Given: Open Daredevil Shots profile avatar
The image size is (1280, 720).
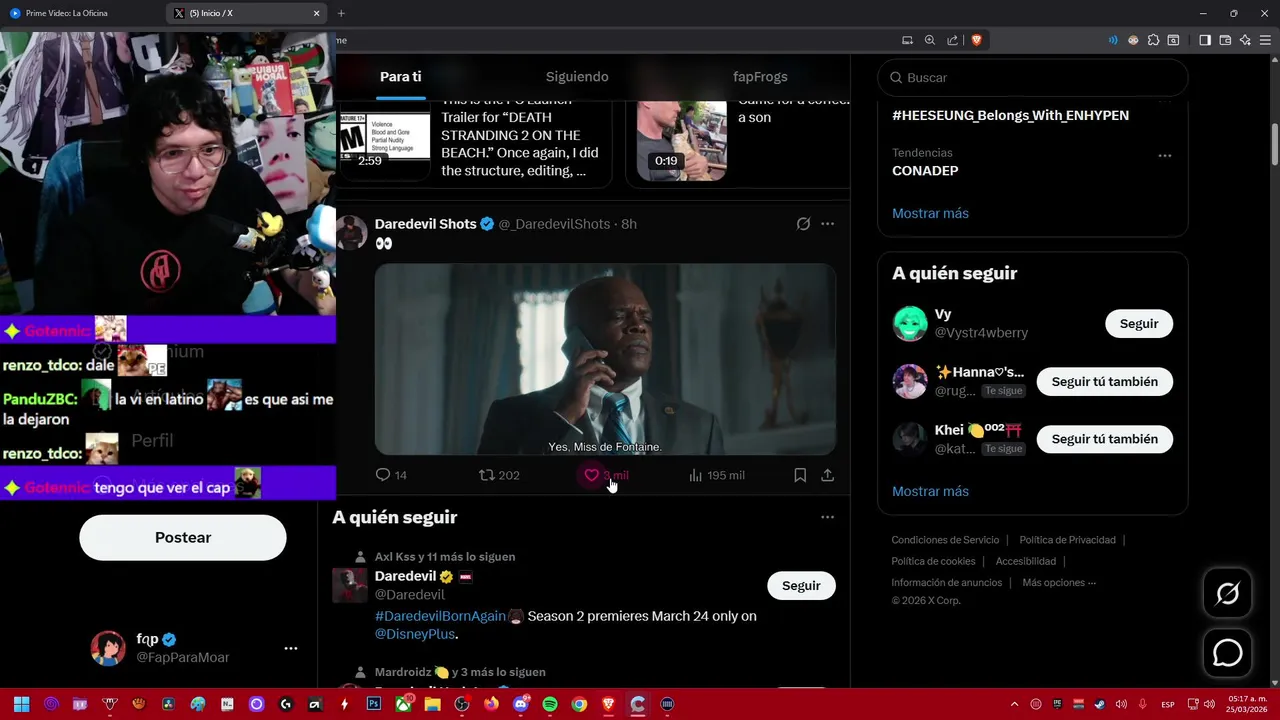Looking at the screenshot, I should click(351, 232).
